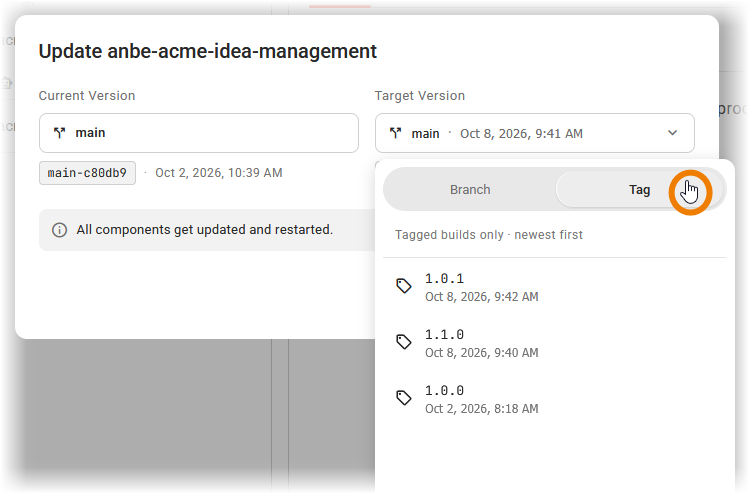This screenshot has width=749, height=494.
Task: Click the Oct 2, 2026, 10:39 AM timestamp
Action: click(219, 173)
